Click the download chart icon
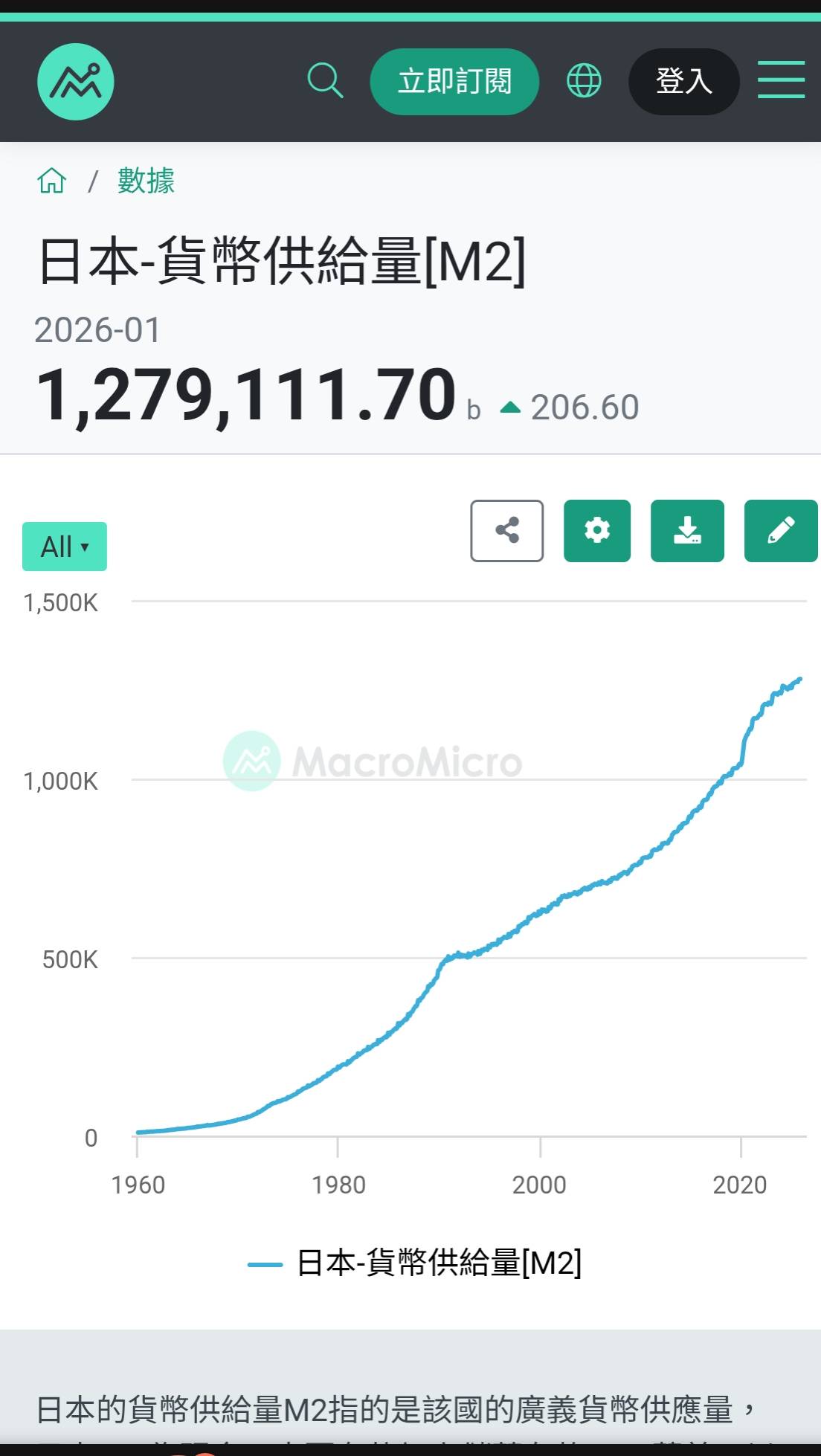The image size is (821, 1456). [x=687, y=531]
